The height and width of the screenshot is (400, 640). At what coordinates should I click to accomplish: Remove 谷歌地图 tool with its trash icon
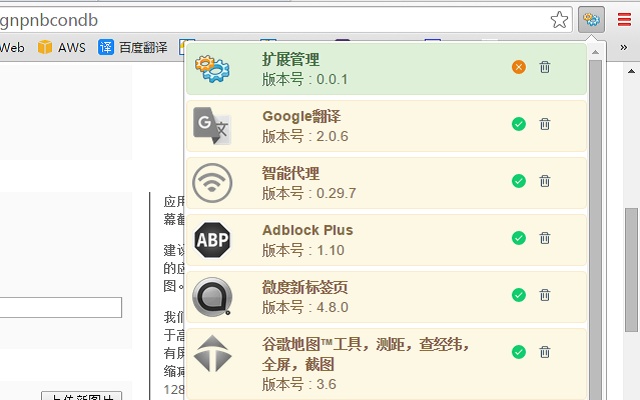(544, 352)
